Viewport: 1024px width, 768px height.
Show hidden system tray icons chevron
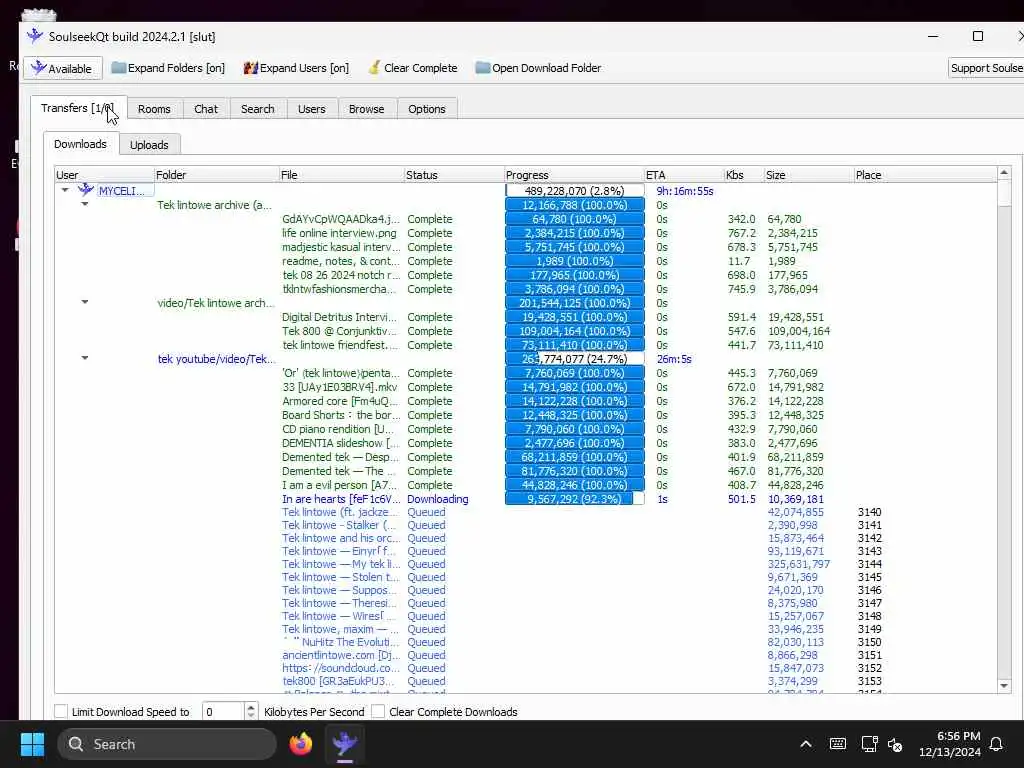tap(806, 744)
